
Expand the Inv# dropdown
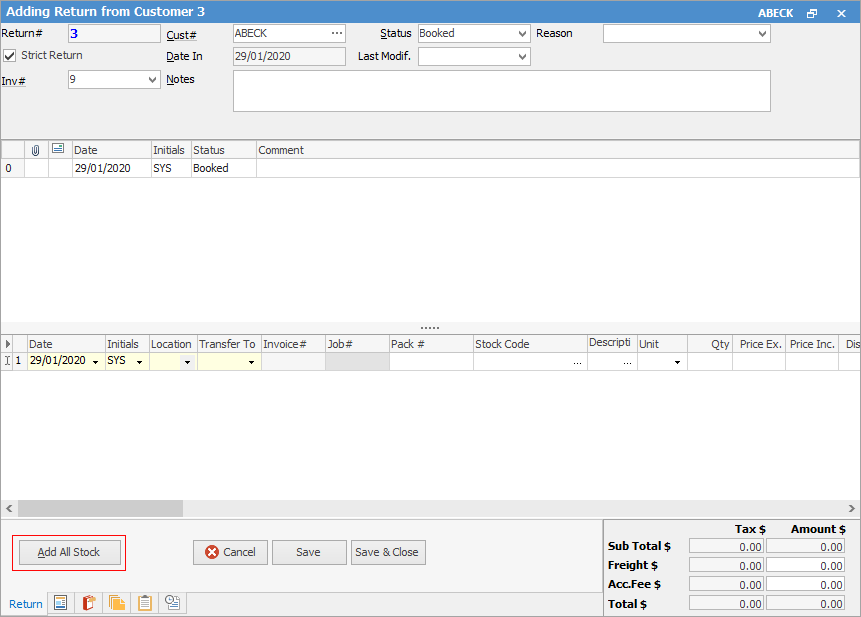153,80
